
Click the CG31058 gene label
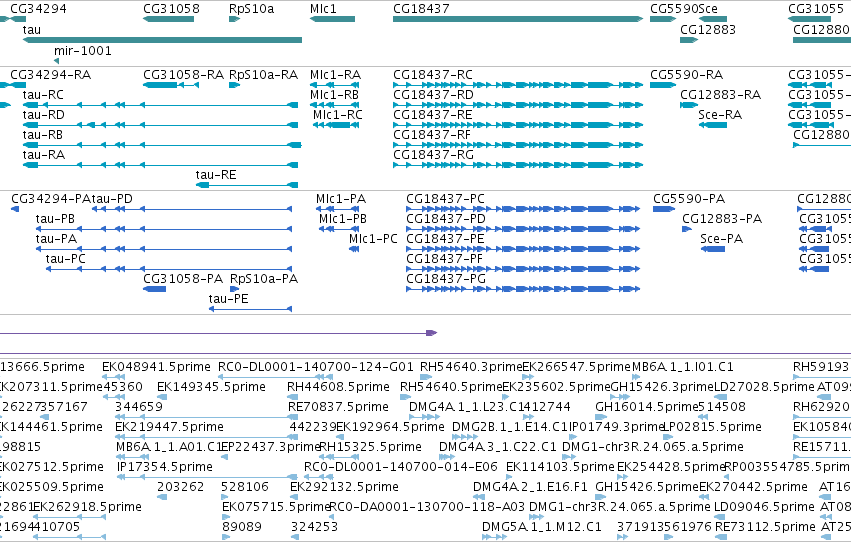click(x=172, y=9)
